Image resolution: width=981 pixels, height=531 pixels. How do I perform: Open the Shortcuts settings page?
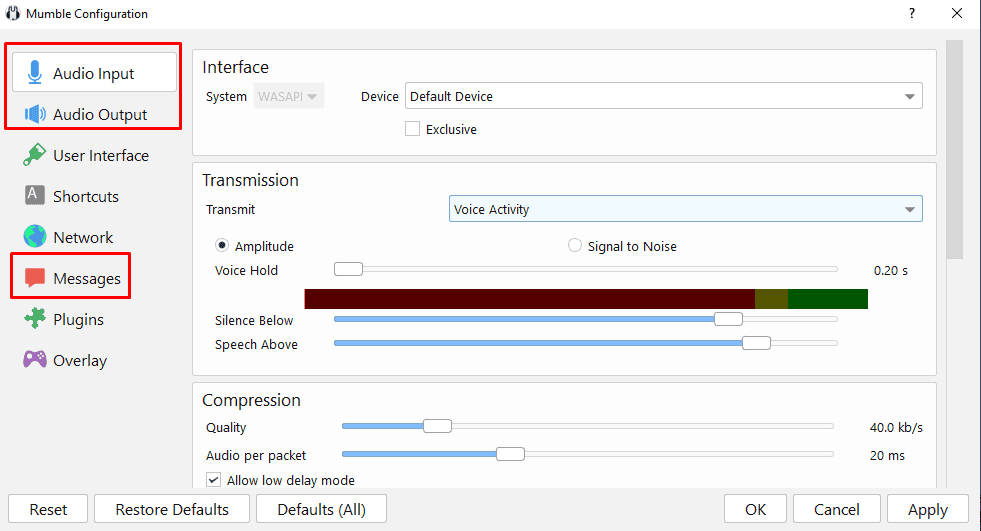[x=94, y=196]
